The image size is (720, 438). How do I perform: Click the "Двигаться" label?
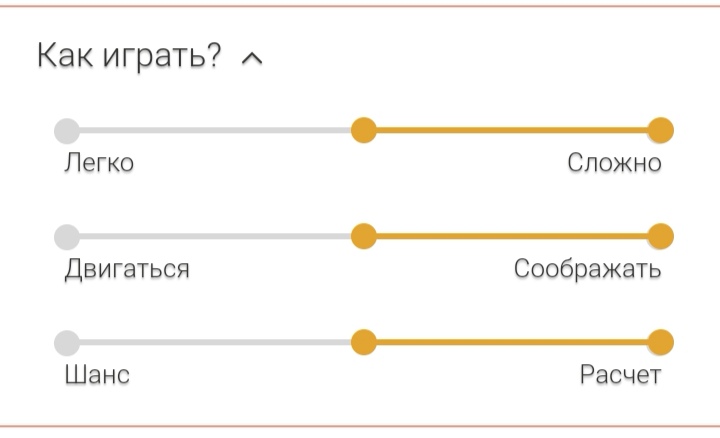click(126, 270)
